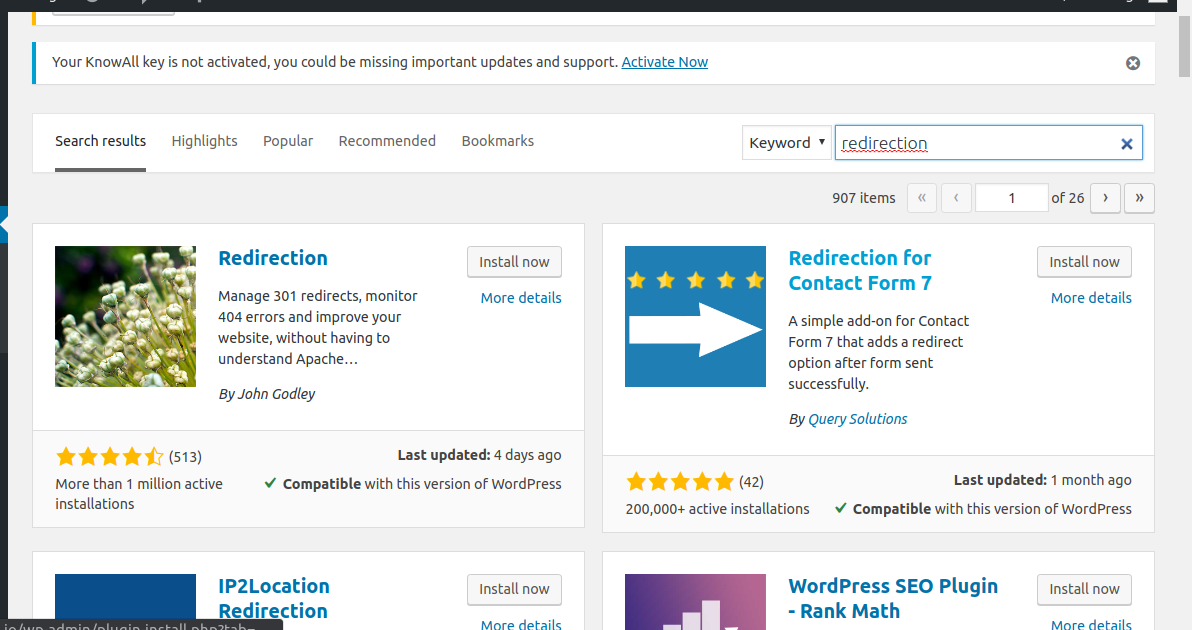This screenshot has width=1192, height=630.
Task: Click the Activate Now link
Action: tap(664, 62)
